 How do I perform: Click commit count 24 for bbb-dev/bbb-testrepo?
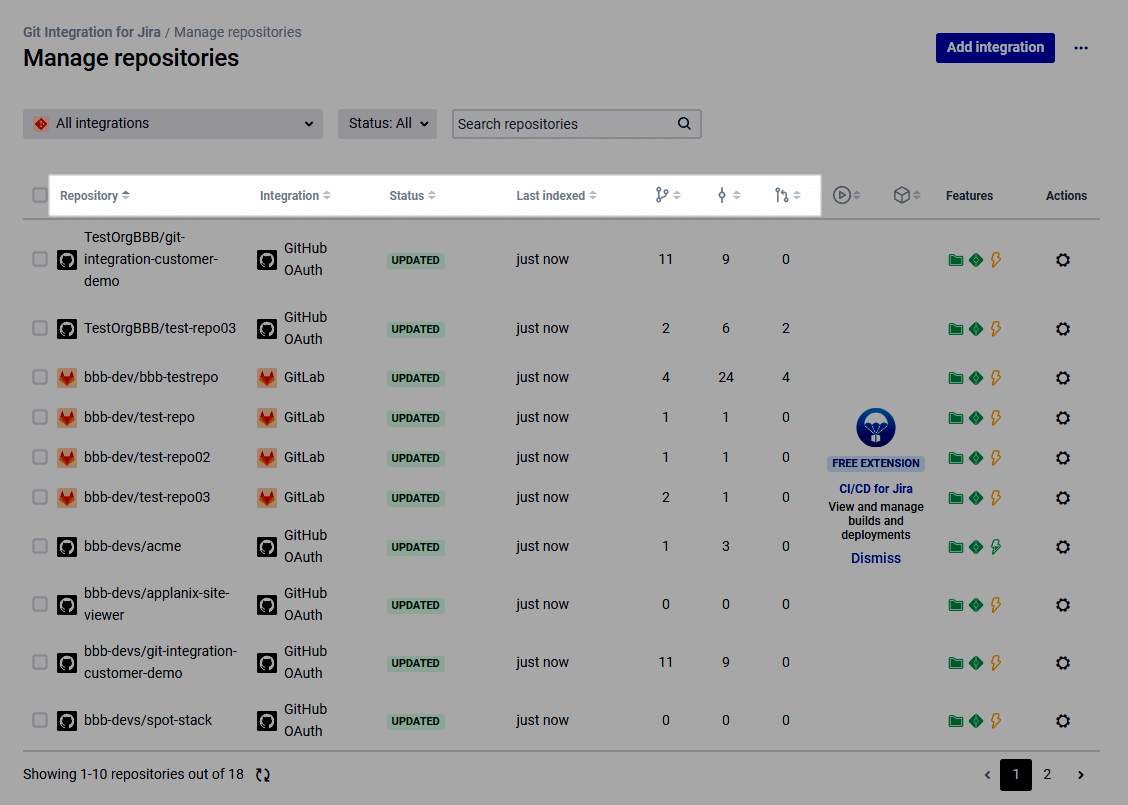726,377
